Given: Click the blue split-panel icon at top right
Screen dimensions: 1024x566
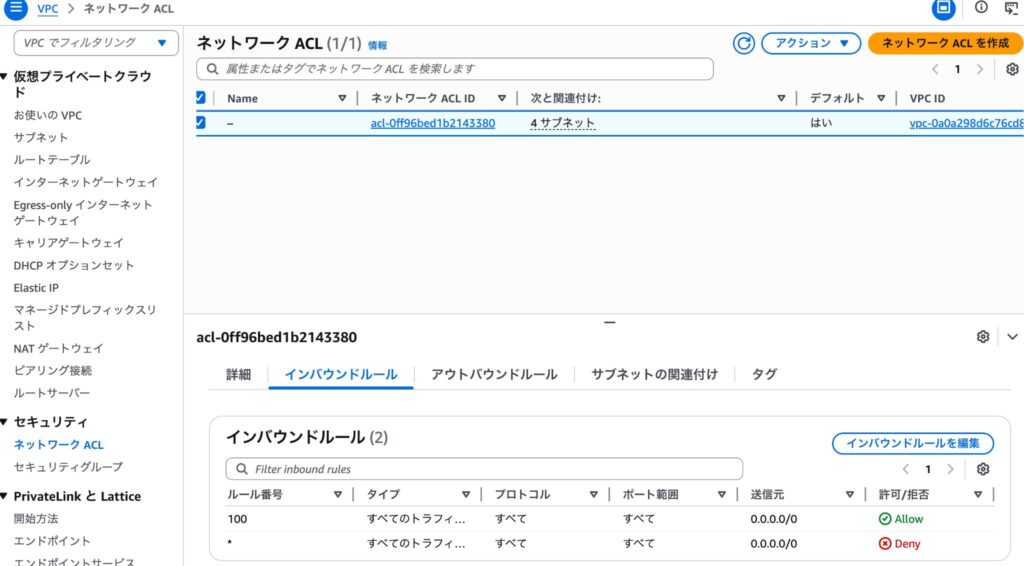Looking at the screenshot, I should pos(943,9).
